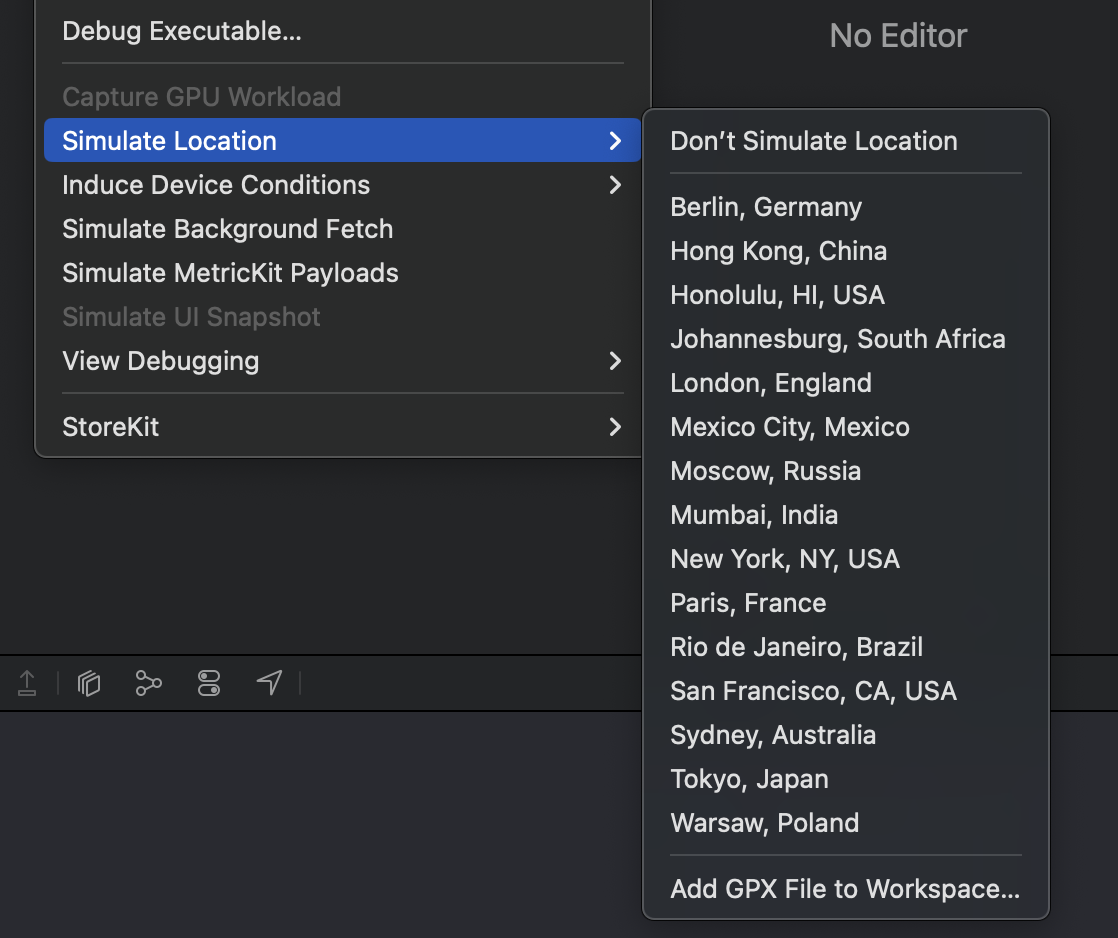Screen dimensions: 1118x938
Task: Select Simulate Background Fetch
Action: click(343, 229)
